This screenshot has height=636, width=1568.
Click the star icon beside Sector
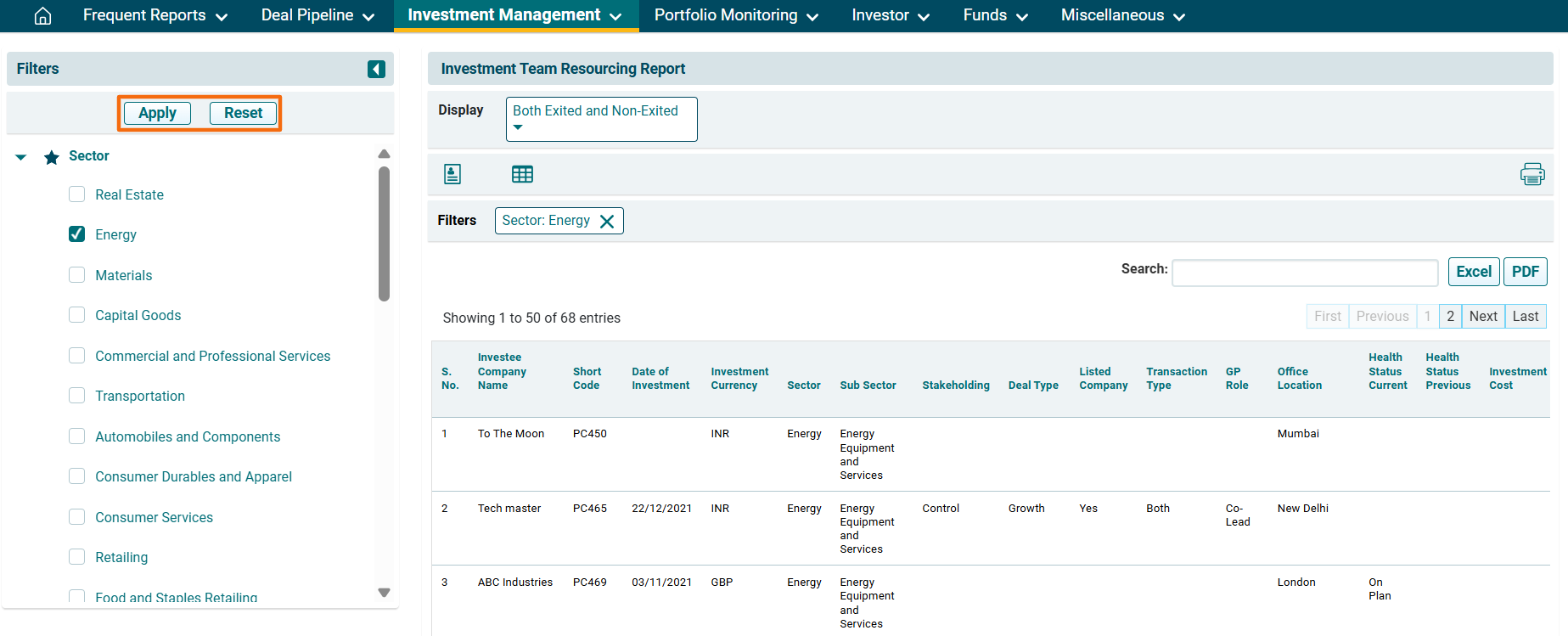[x=52, y=157]
